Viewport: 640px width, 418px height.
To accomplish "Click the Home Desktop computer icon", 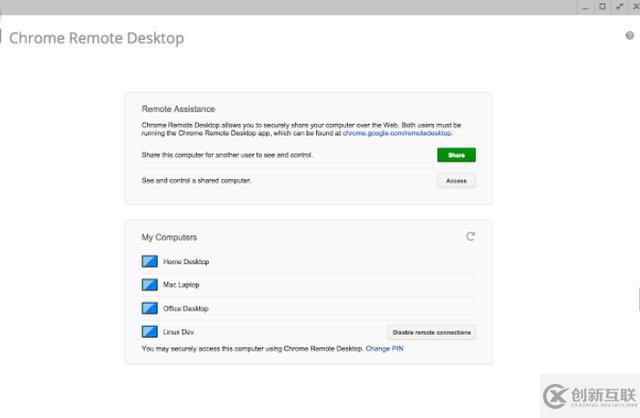I will [x=149, y=261].
